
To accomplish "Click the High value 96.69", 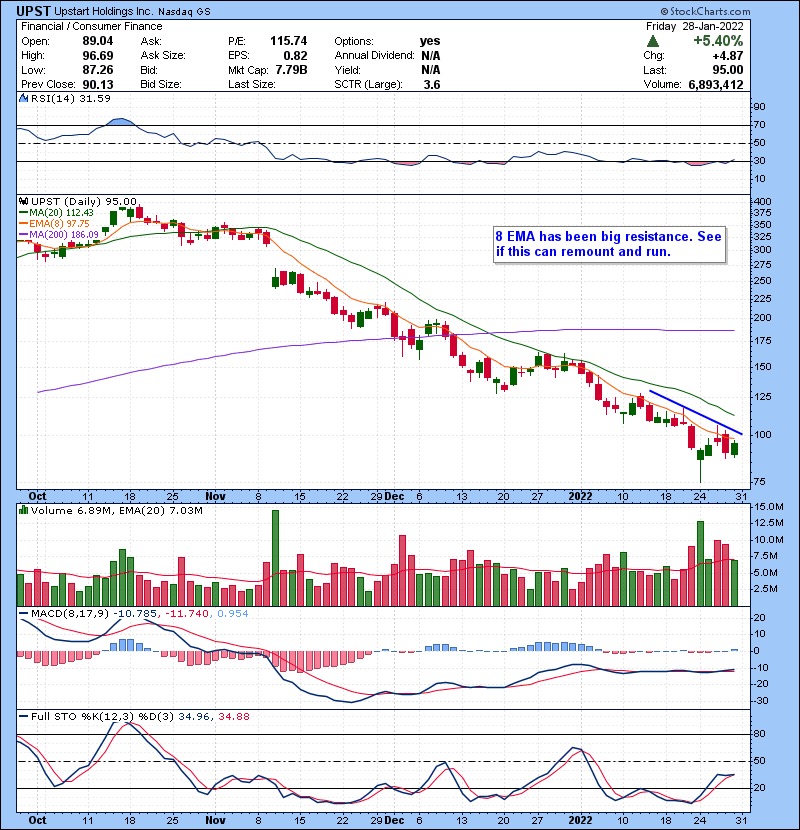I will [x=98, y=56].
